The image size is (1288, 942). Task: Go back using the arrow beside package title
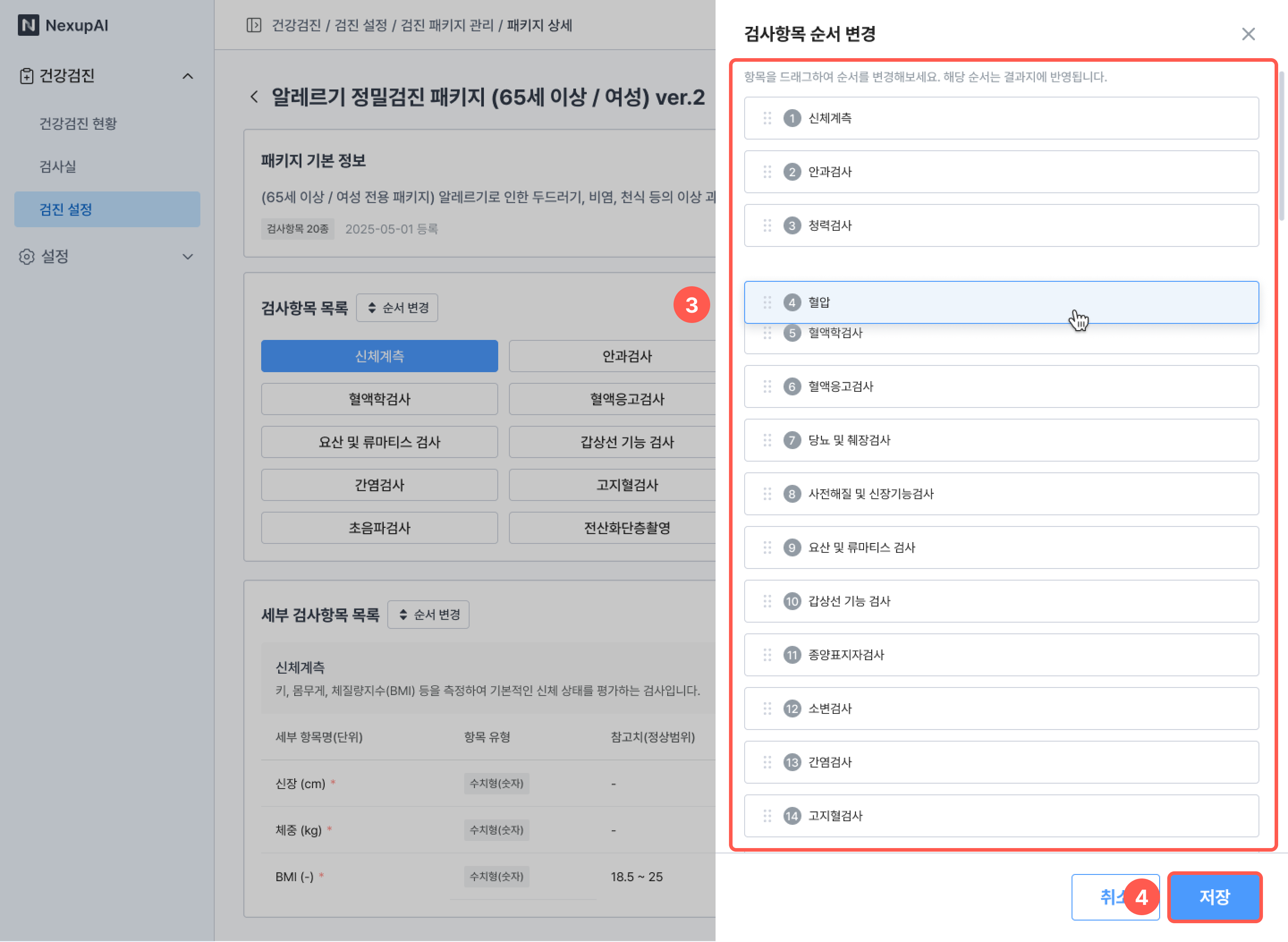click(254, 97)
